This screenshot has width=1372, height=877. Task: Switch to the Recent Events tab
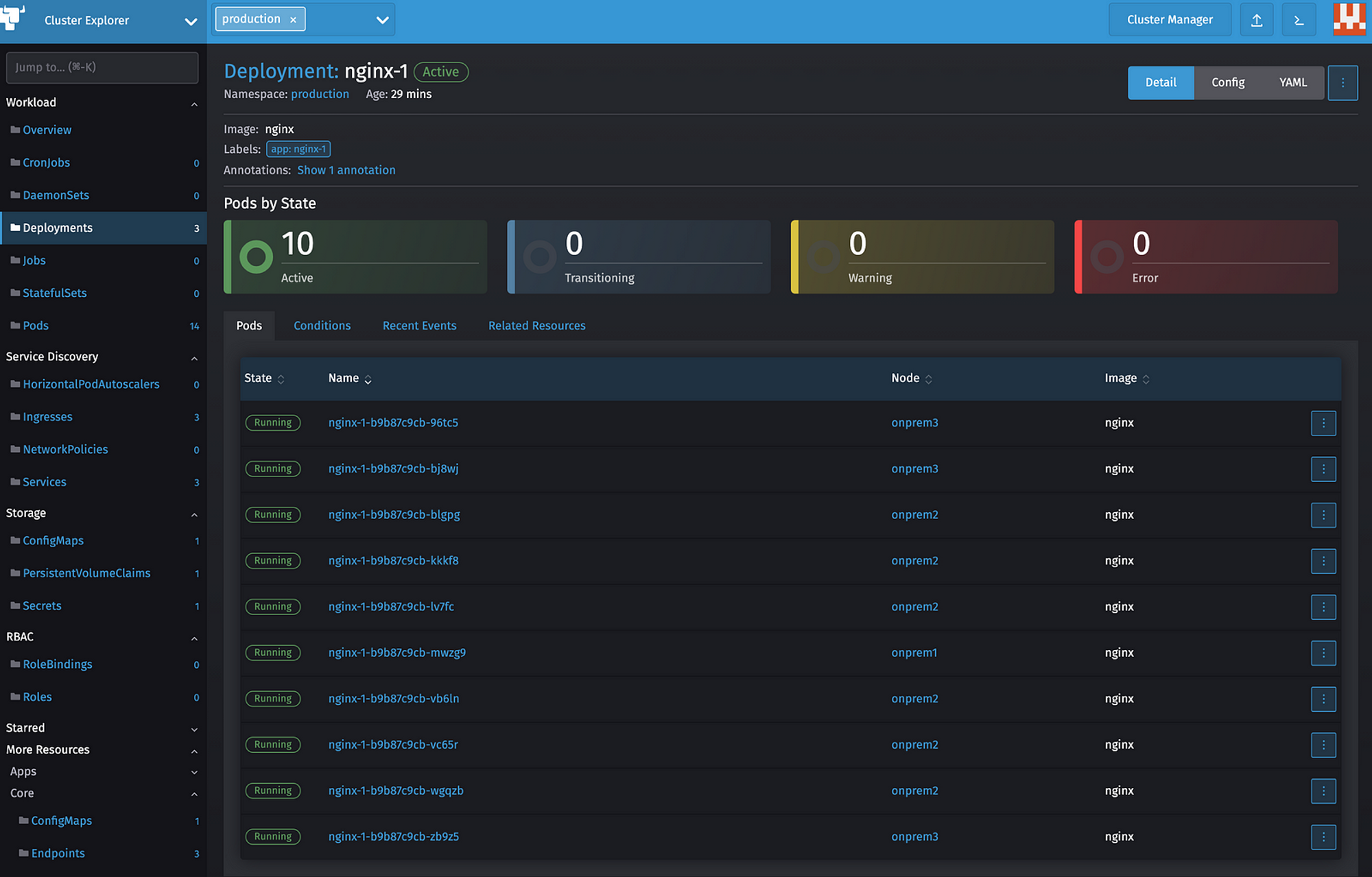(419, 326)
